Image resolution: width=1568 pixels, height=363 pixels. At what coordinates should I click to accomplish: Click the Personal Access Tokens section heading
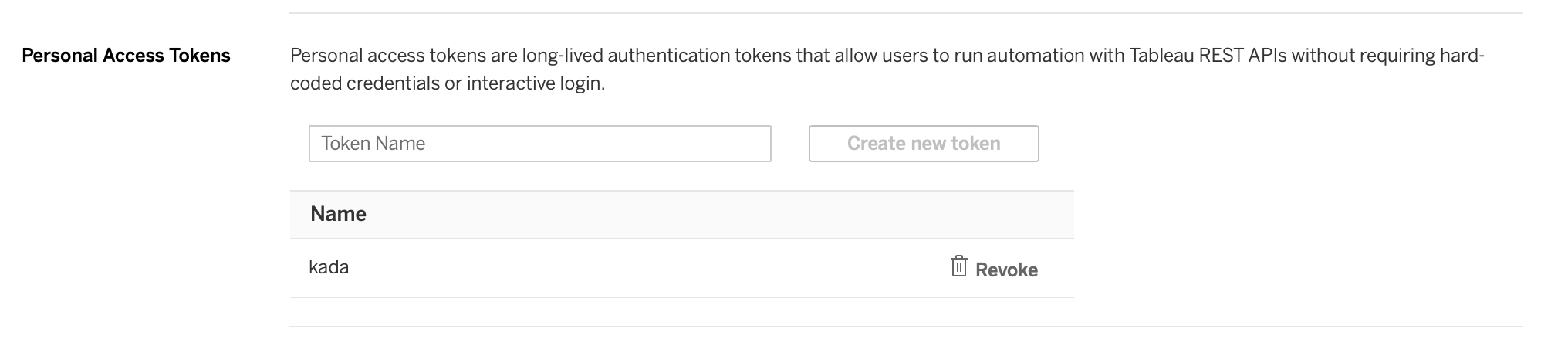click(x=126, y=56)
